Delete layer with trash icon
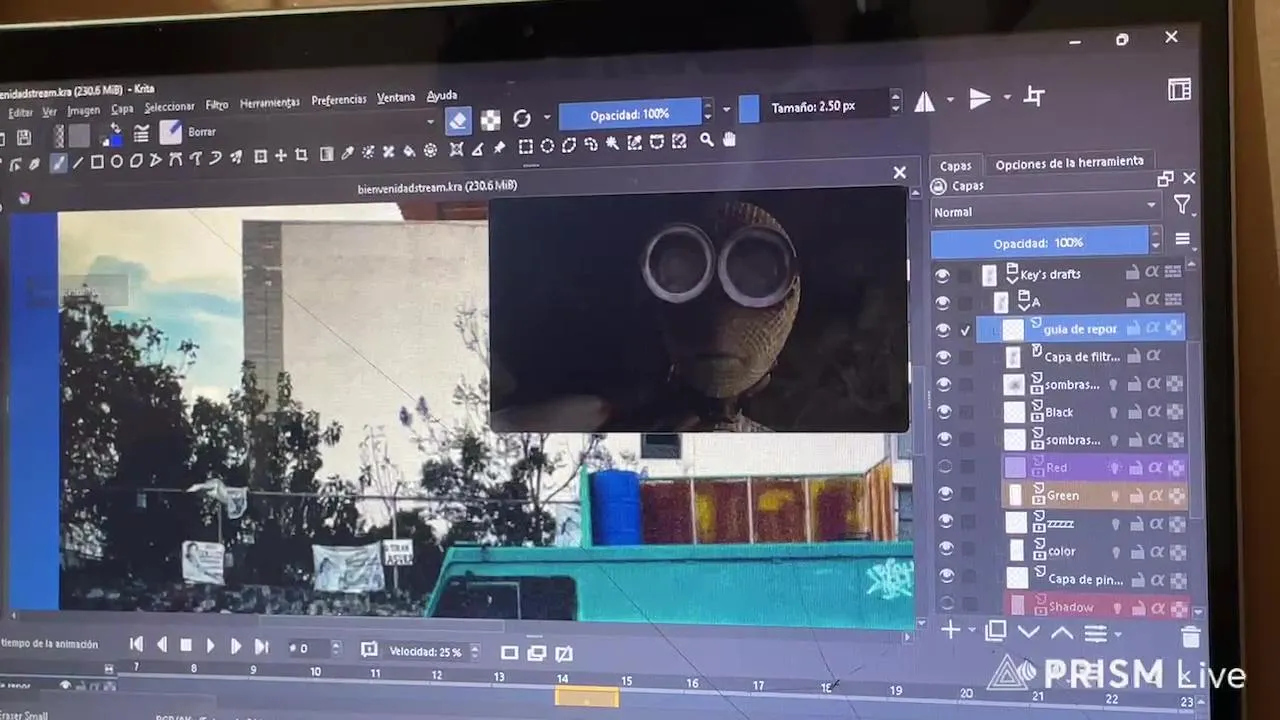 coord(1190,636)
